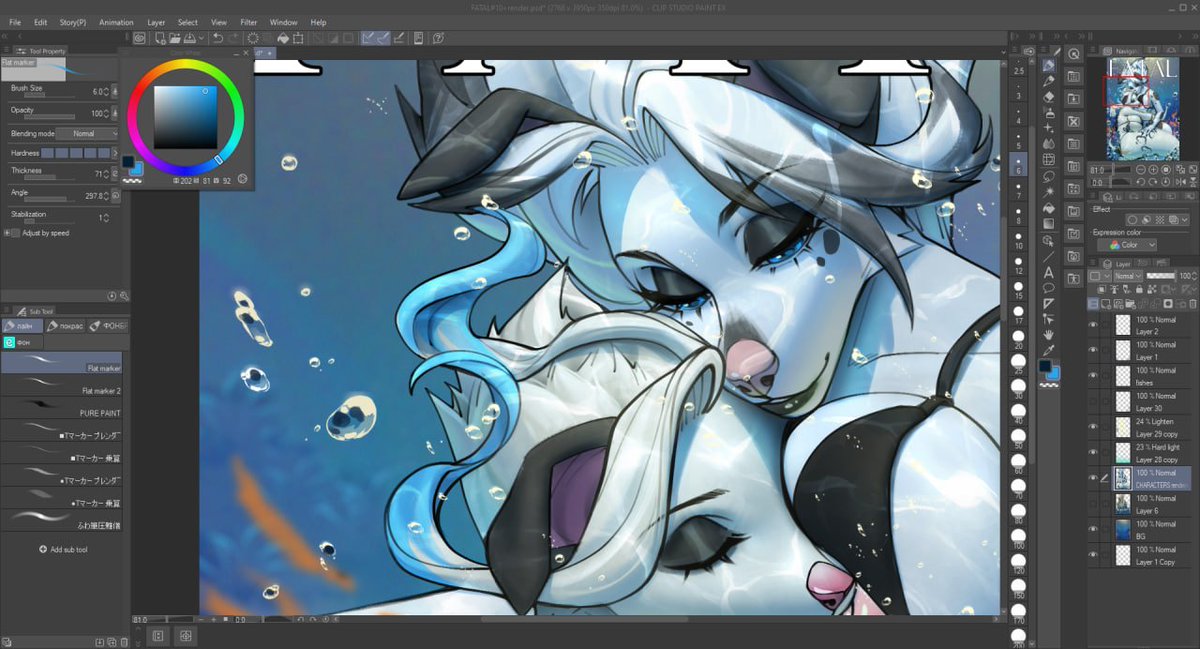Screen dimensions: 1200x649
Task: Hide the Layer 29 copy eye icon
Action: [1092, 427]
